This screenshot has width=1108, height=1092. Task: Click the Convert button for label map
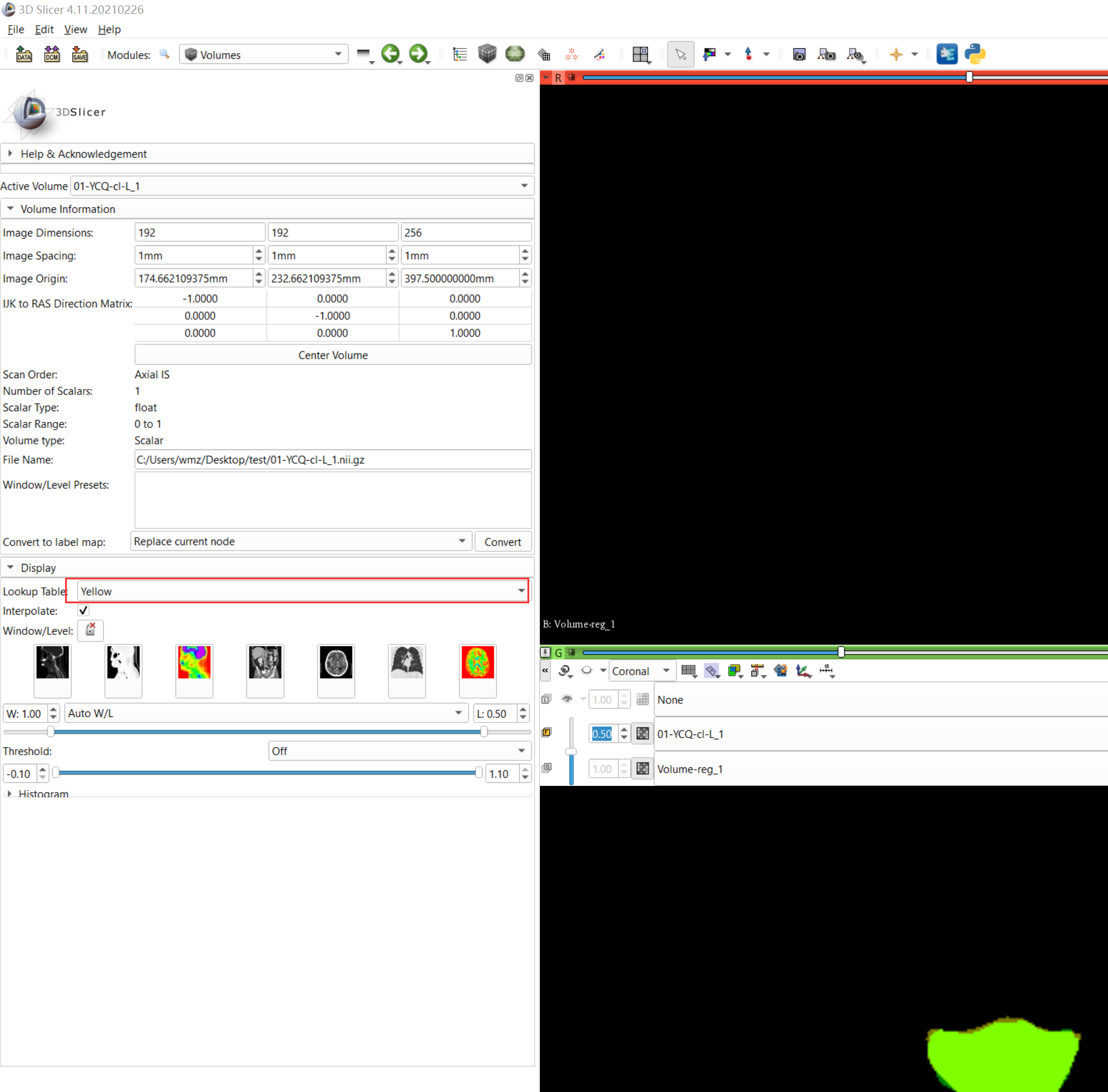click(x=502, y=541)
